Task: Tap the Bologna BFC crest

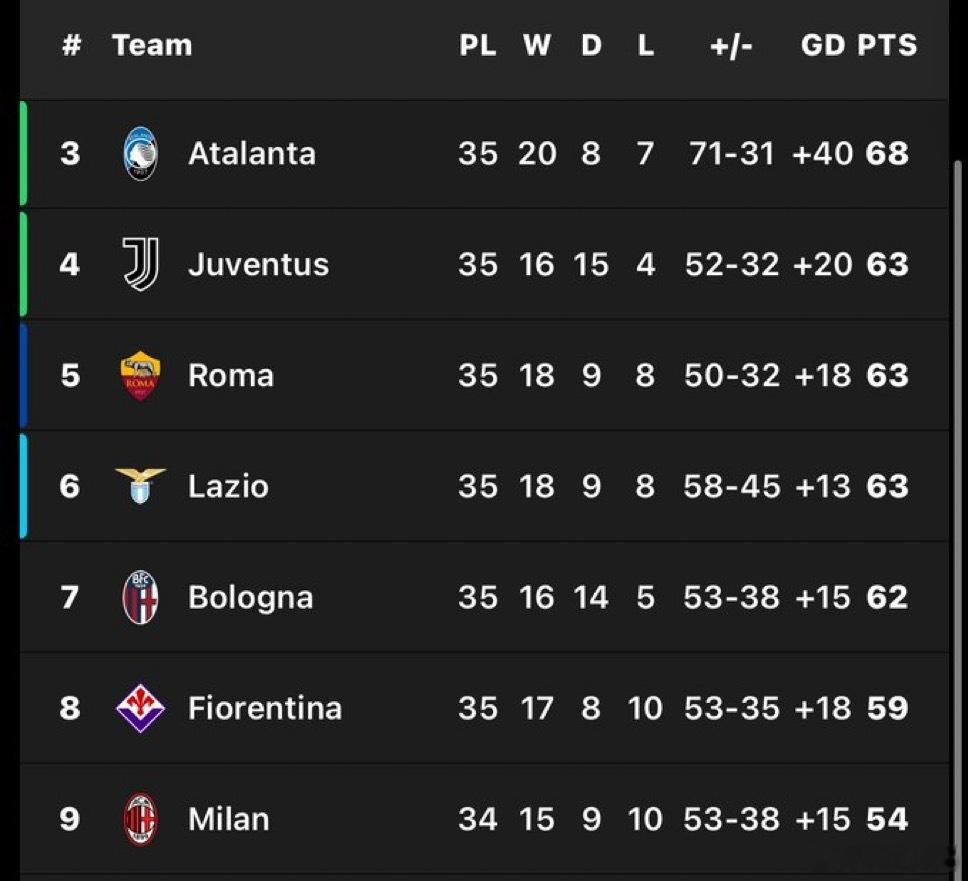Action: [x=141, y=597]
